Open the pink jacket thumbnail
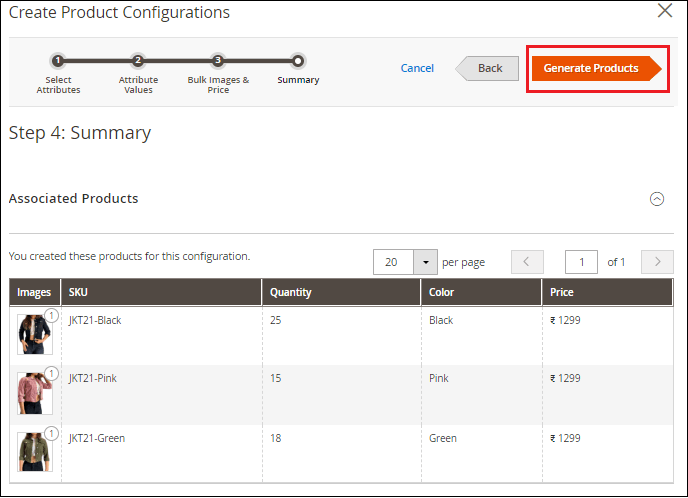 point(35,394)
